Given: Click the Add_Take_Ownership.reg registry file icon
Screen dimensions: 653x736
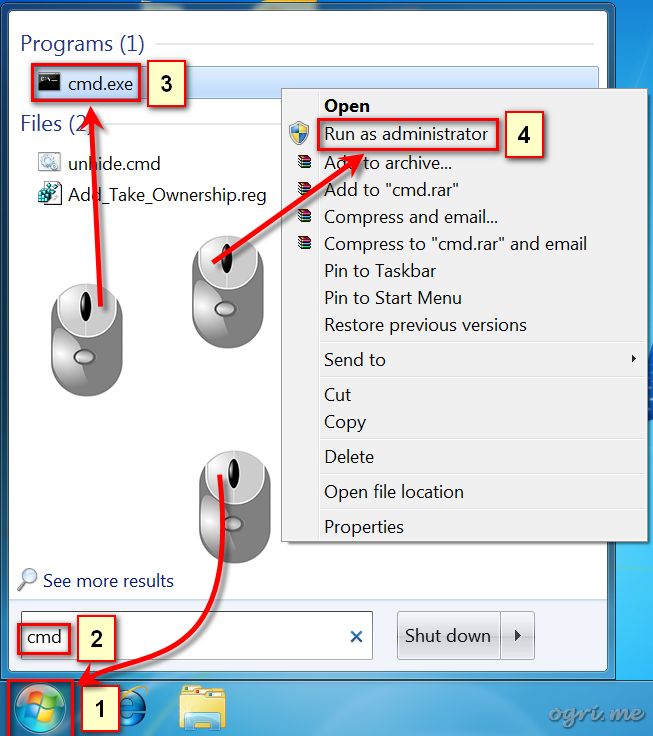Looking at the screenshot, I should coord(49,193).
